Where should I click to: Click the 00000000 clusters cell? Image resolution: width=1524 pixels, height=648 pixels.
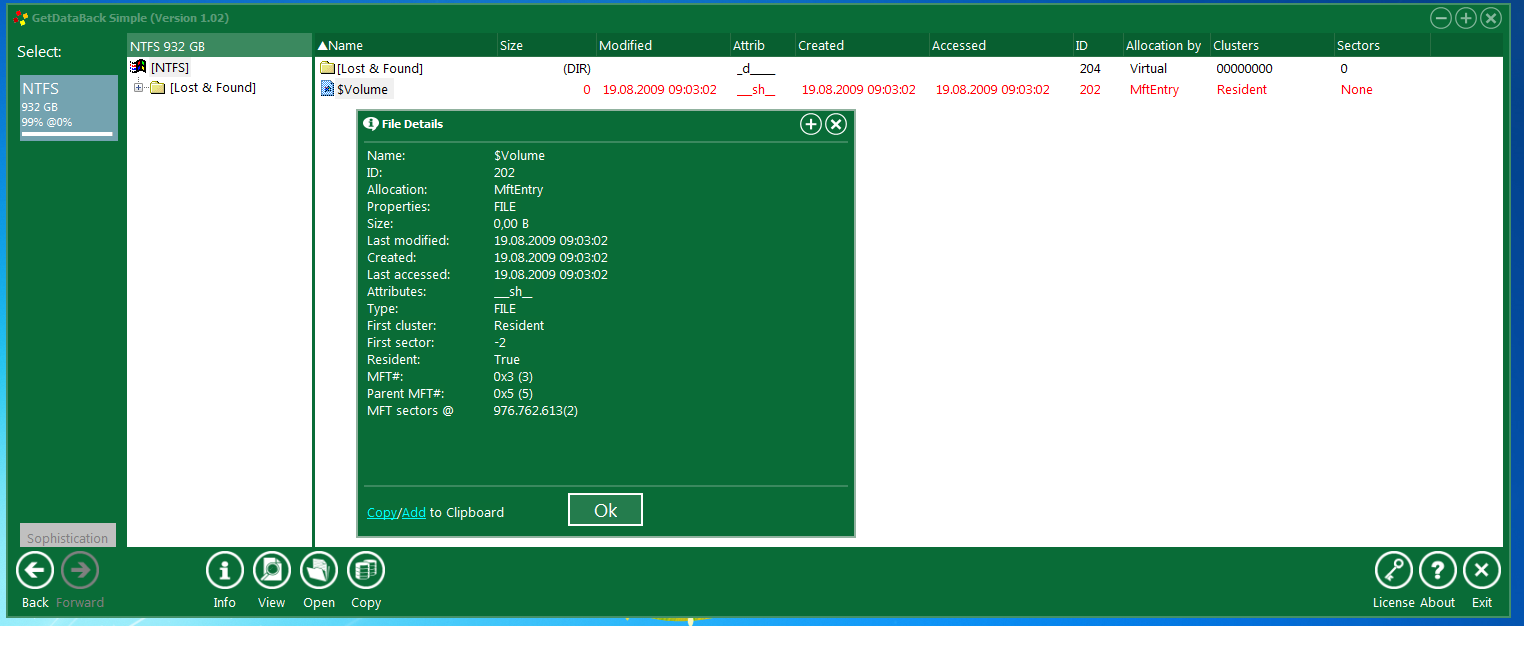point(1244,69)
